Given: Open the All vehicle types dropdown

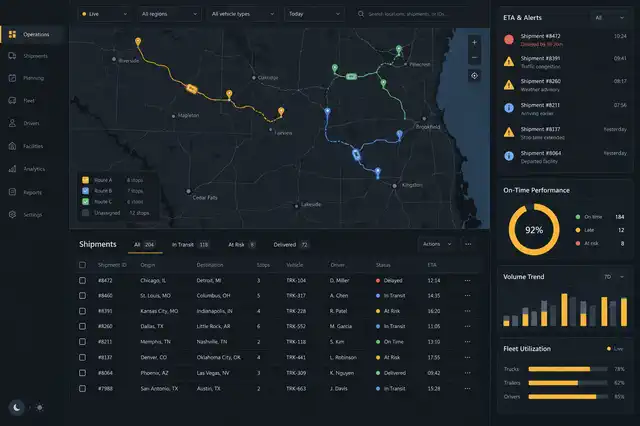Looking at the screenshot, I should [x=243, y=14].
